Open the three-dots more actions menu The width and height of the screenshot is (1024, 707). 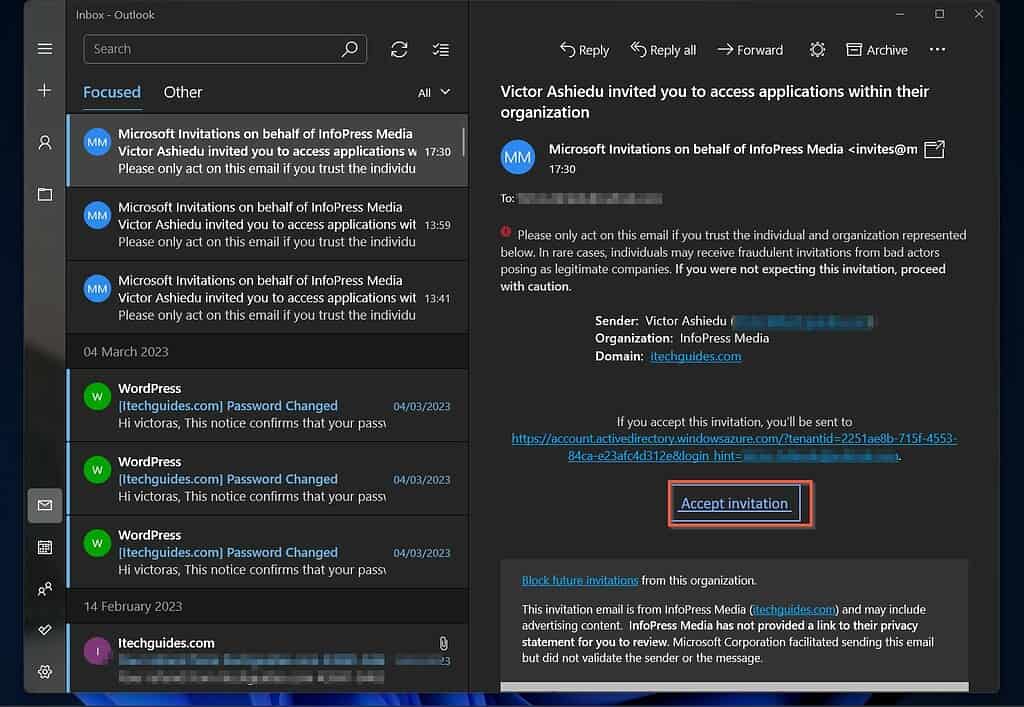click(x=937, y=50)
